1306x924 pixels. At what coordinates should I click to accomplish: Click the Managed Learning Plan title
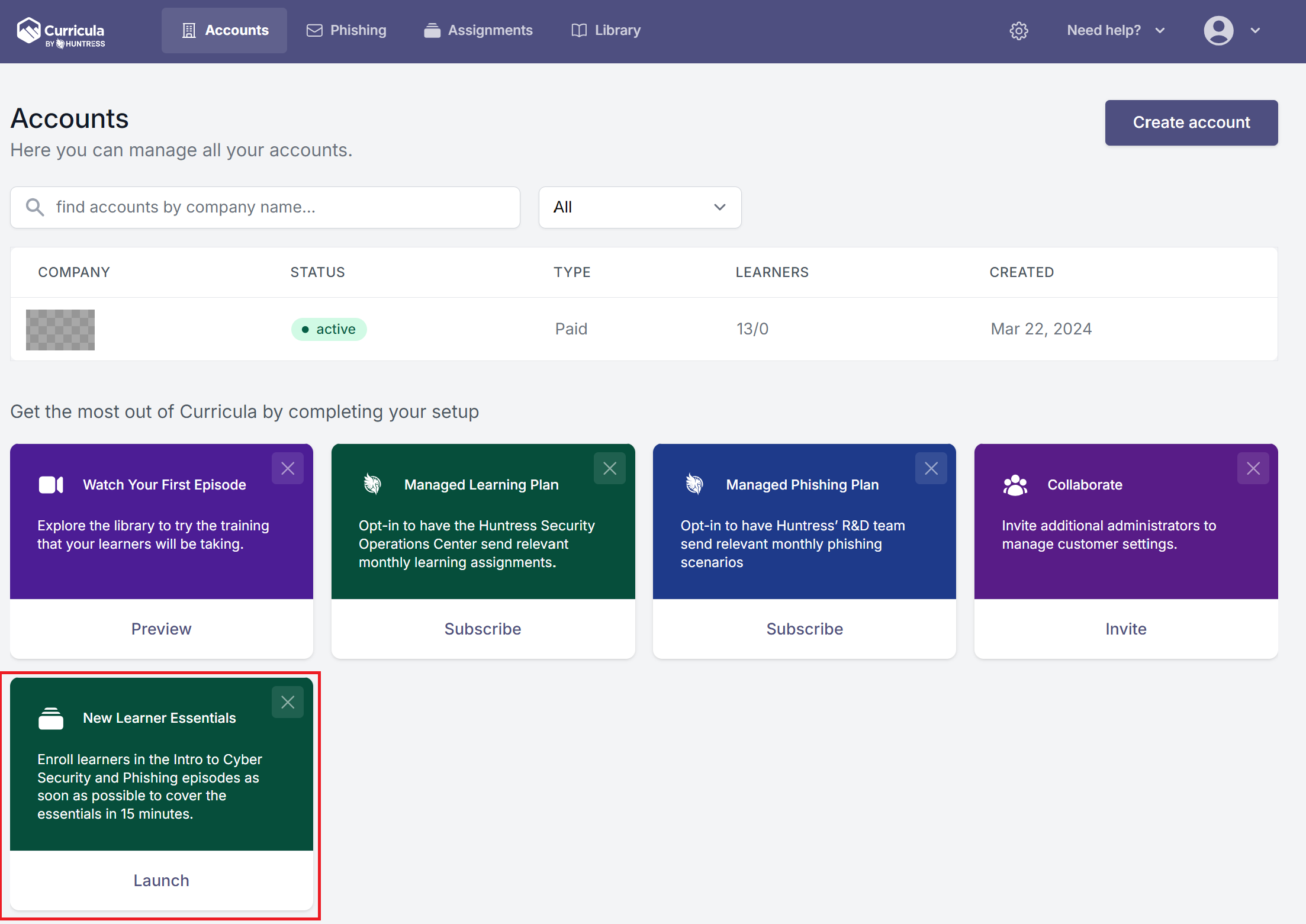pos(481,485)
